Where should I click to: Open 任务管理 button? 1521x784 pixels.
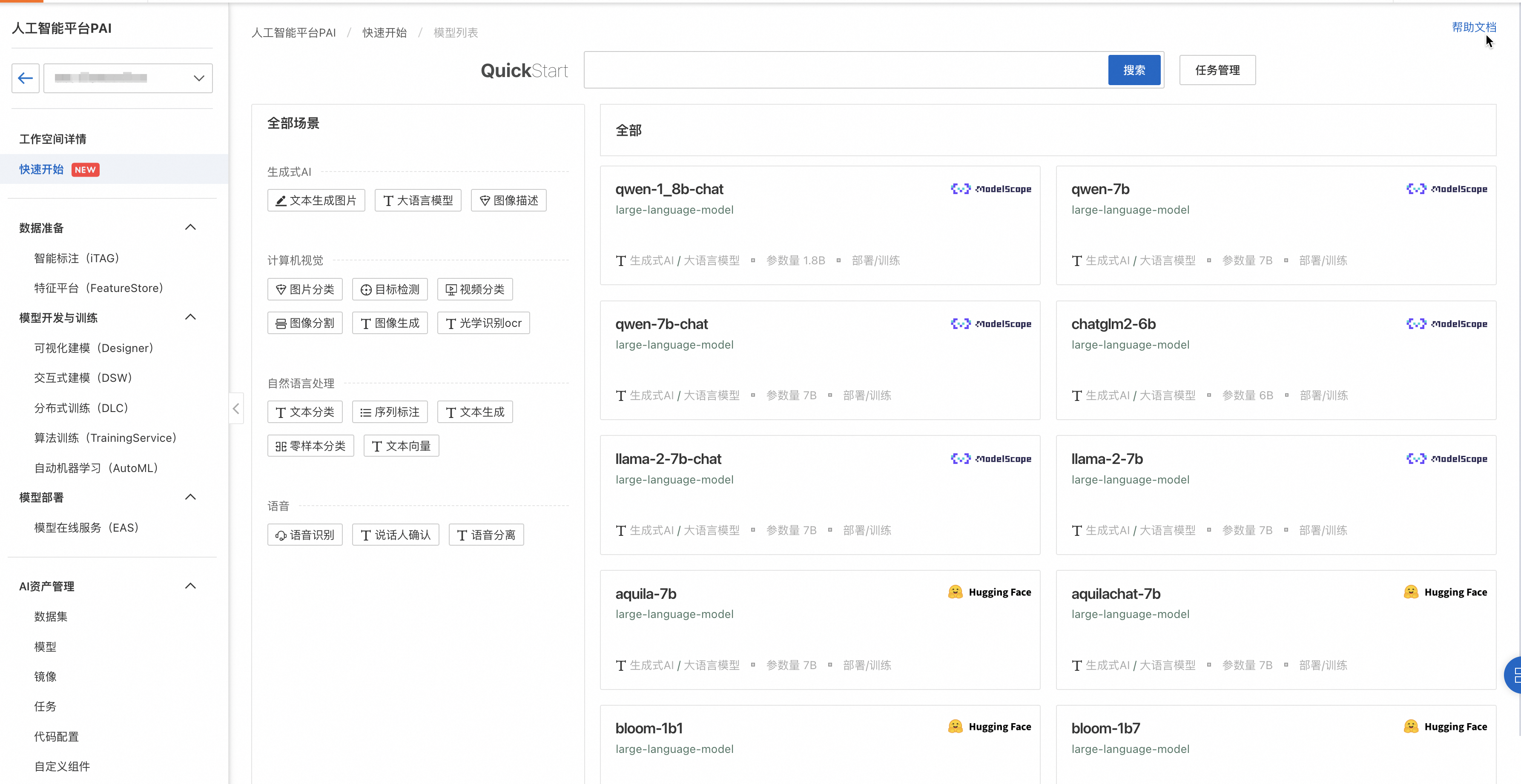1217,70
